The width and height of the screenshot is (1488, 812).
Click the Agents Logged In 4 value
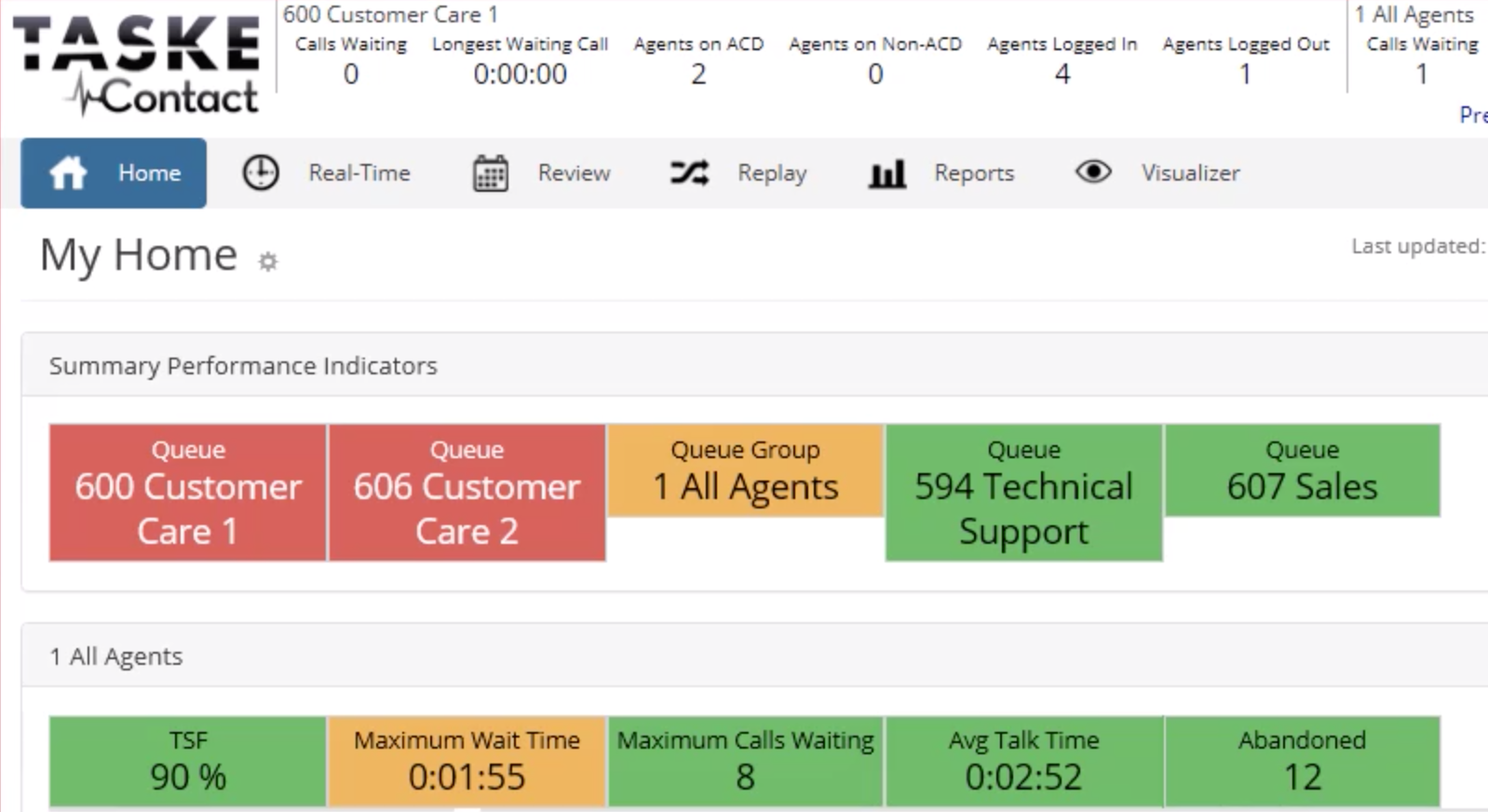(1062, 74)
